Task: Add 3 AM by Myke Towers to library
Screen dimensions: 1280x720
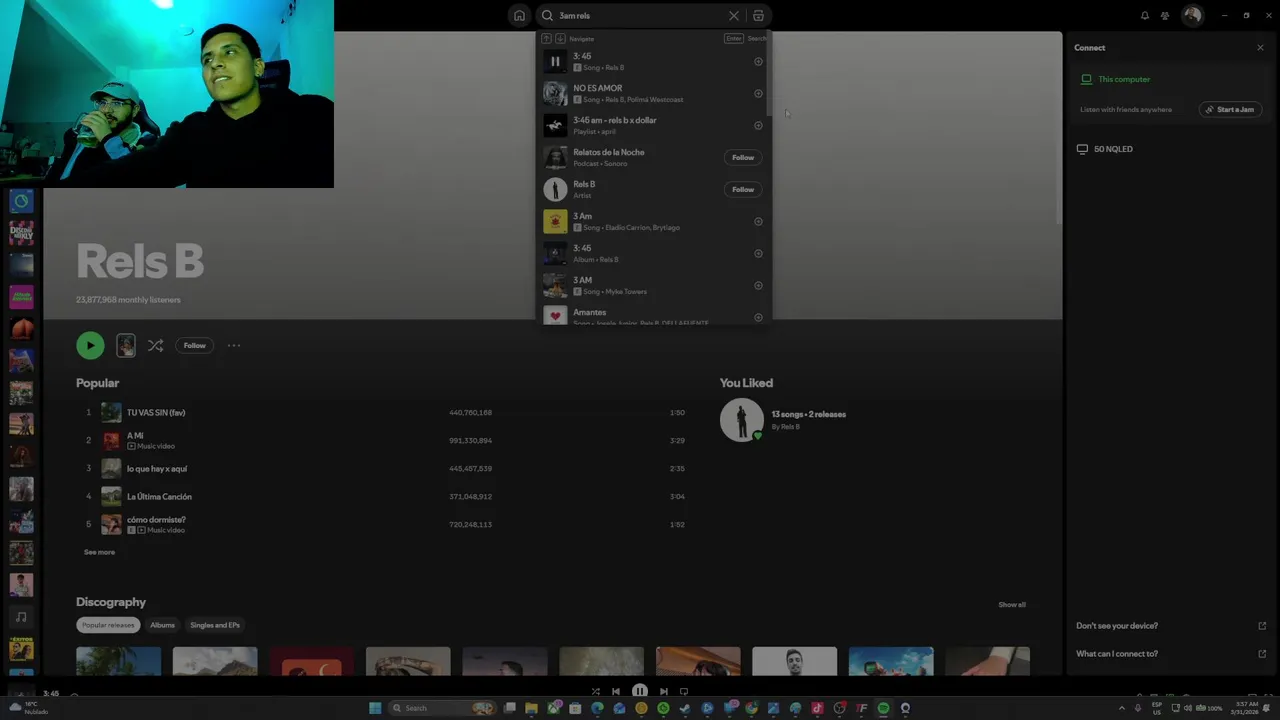Action: click(758, 286)
